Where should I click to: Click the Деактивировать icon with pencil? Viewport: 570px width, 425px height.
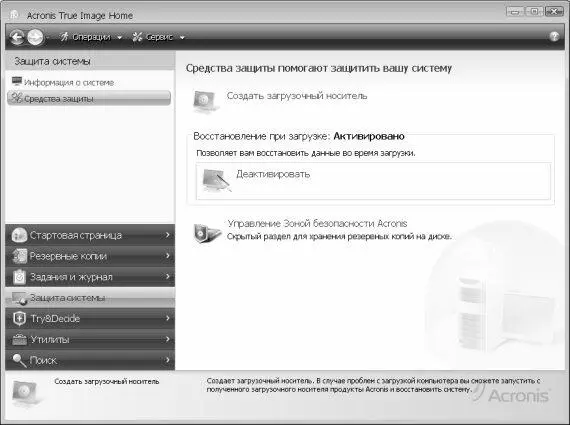coord(216,180)
